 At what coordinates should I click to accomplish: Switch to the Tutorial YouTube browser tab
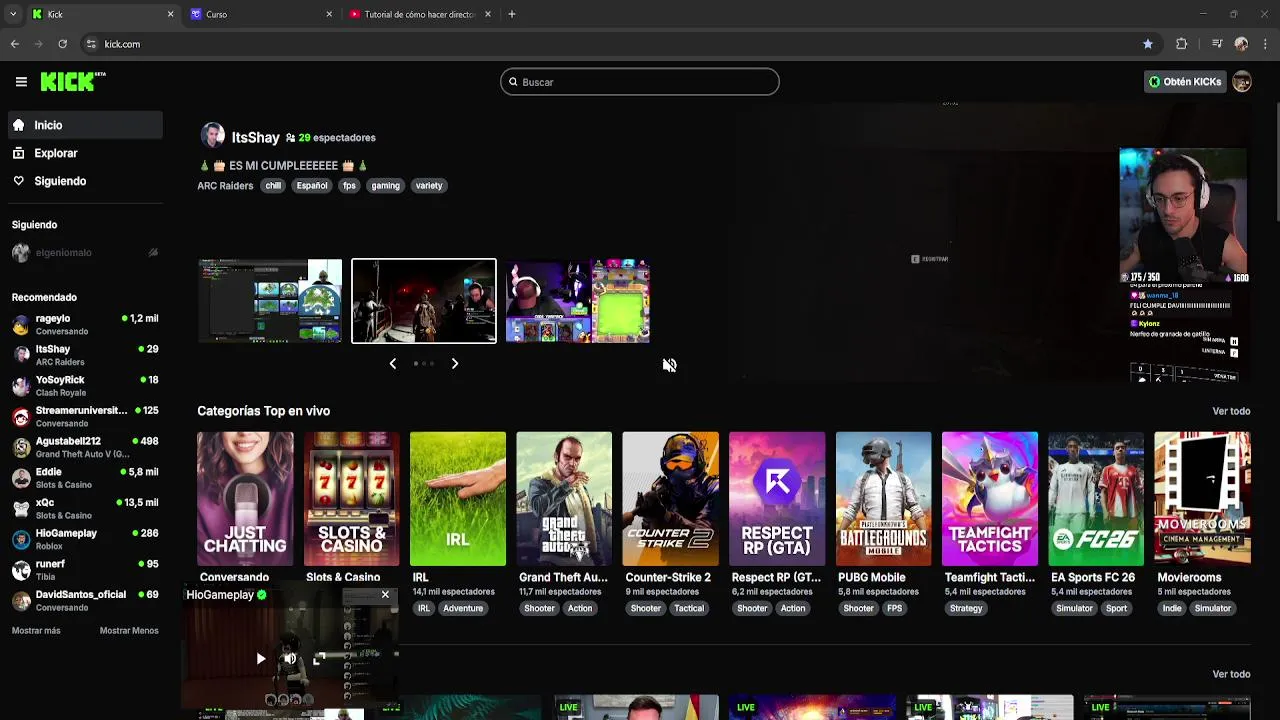(420, 14)
